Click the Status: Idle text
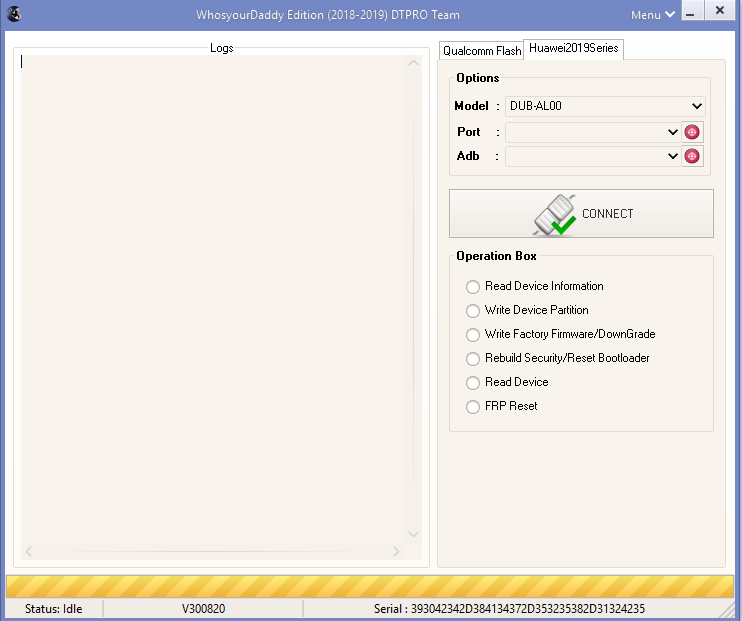This screenshot has width=742, height=621. (x=53, y=609)
